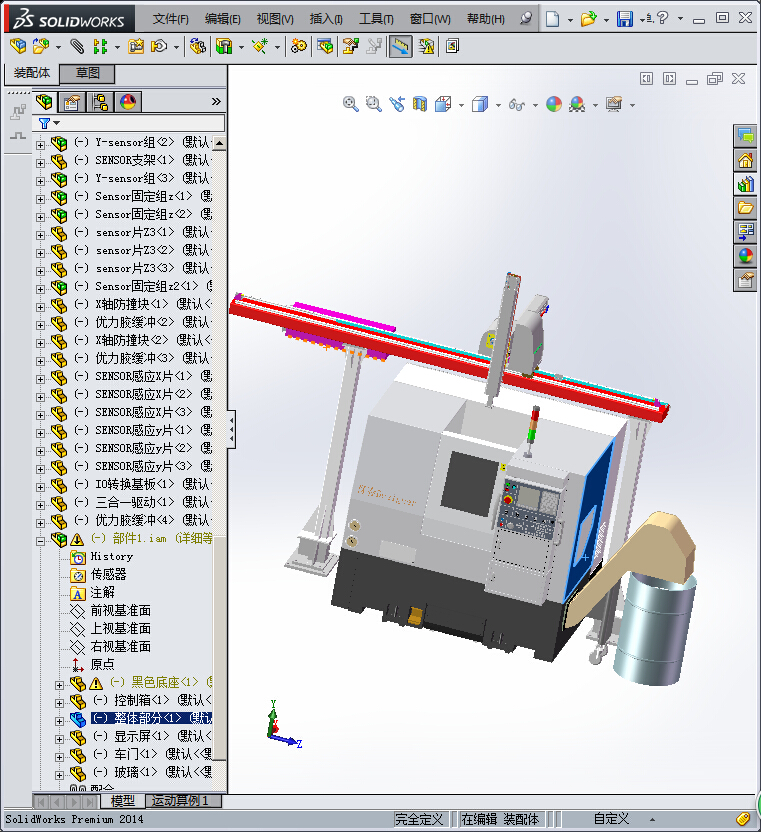Expand the manager tabs chevron arrow
The width and height of the screenshot is (761, 832).
pyautogui.click(x=216, y=101)
